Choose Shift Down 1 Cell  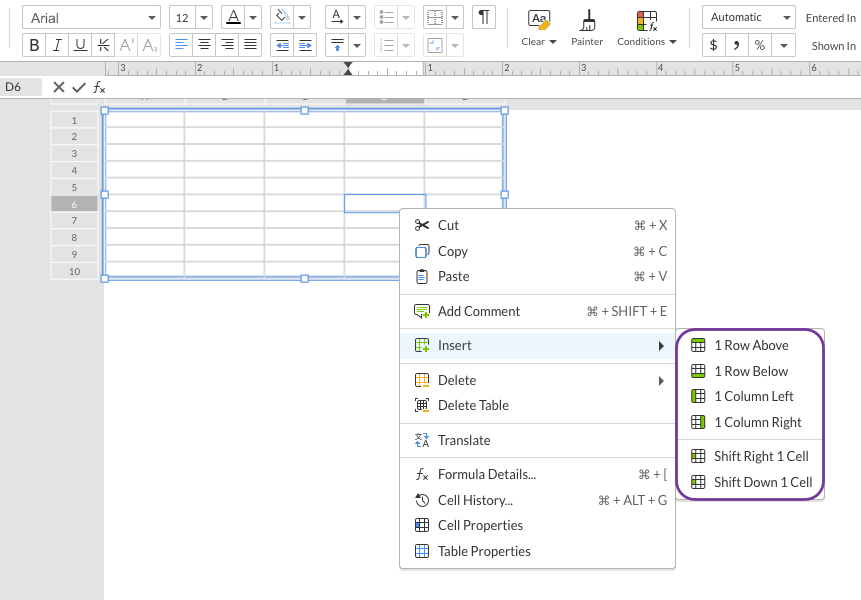(750, 482)
